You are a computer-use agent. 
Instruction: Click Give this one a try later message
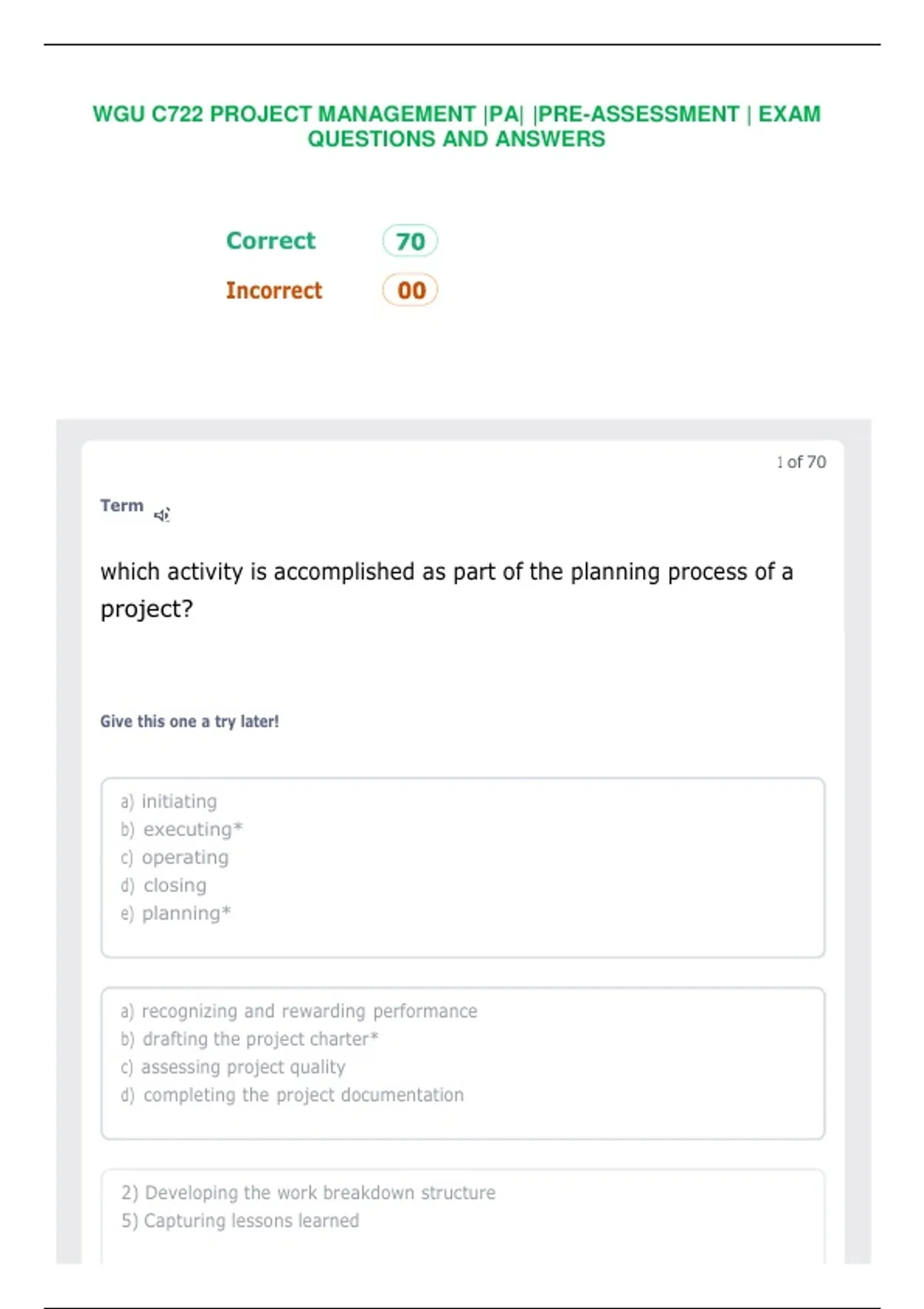coord(189,721)
